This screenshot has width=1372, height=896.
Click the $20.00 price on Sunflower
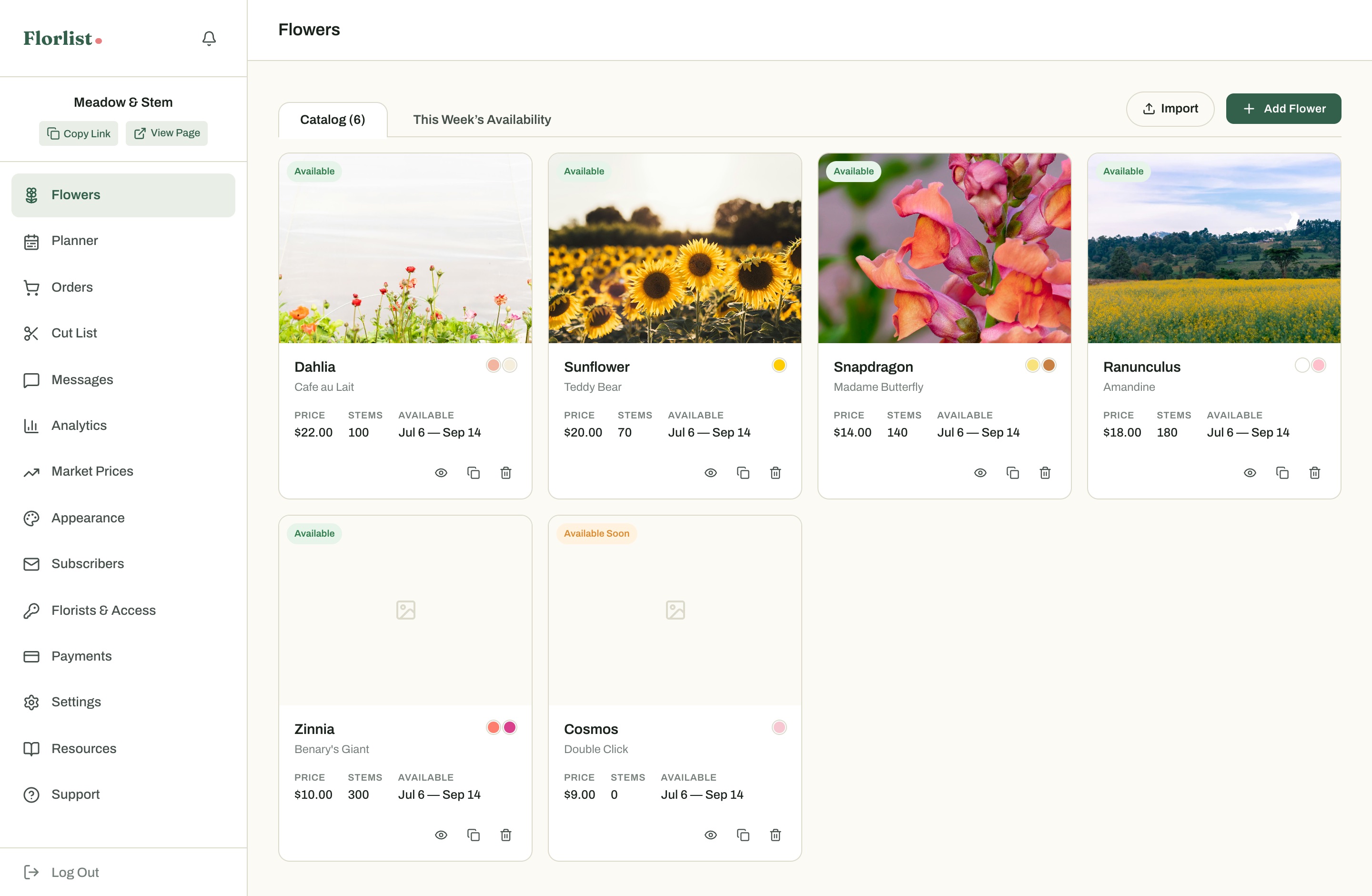pyautogui.click(x=583, y=432)
